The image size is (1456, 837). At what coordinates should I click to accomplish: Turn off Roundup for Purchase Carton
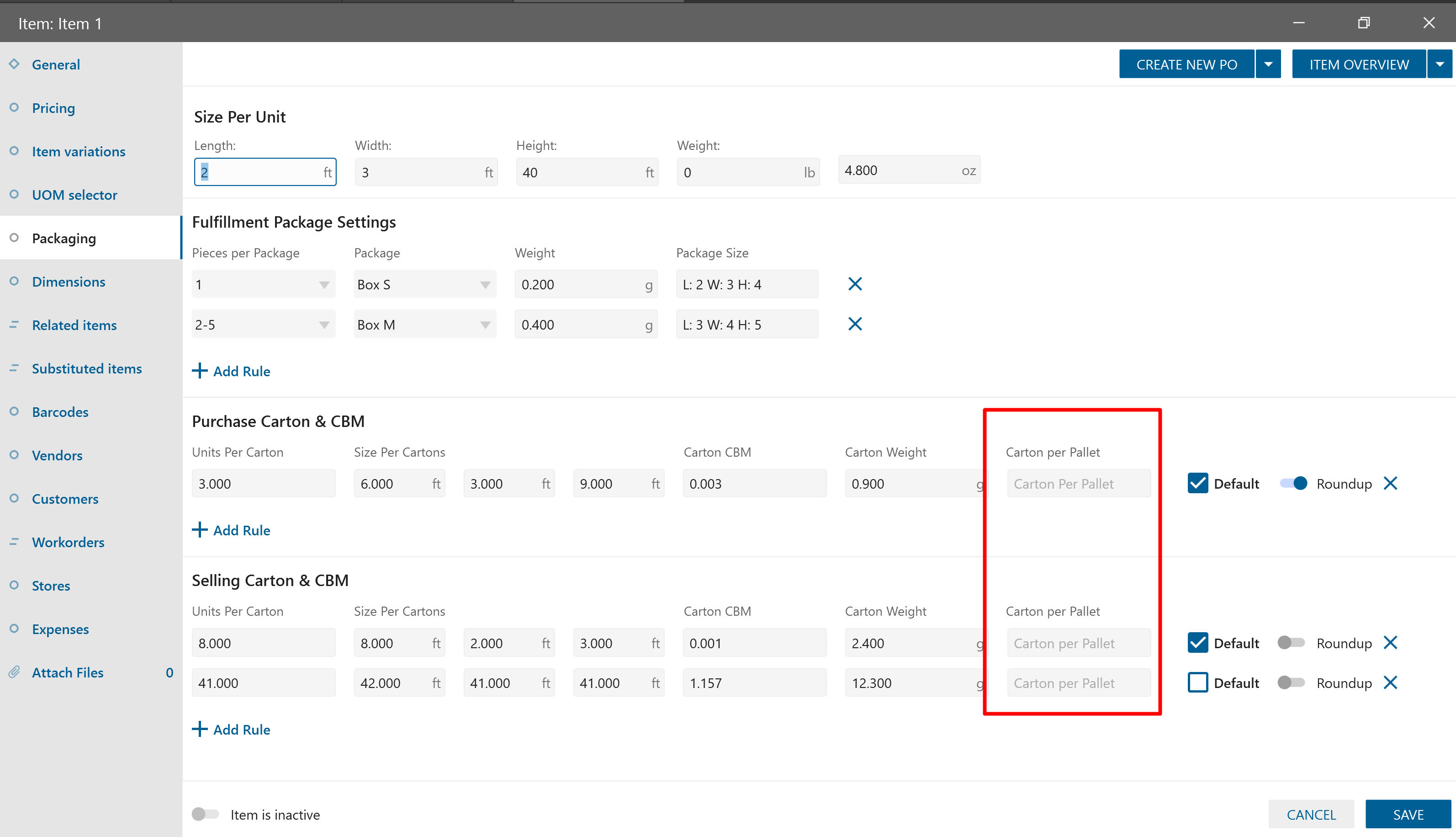coord(1293,484)
